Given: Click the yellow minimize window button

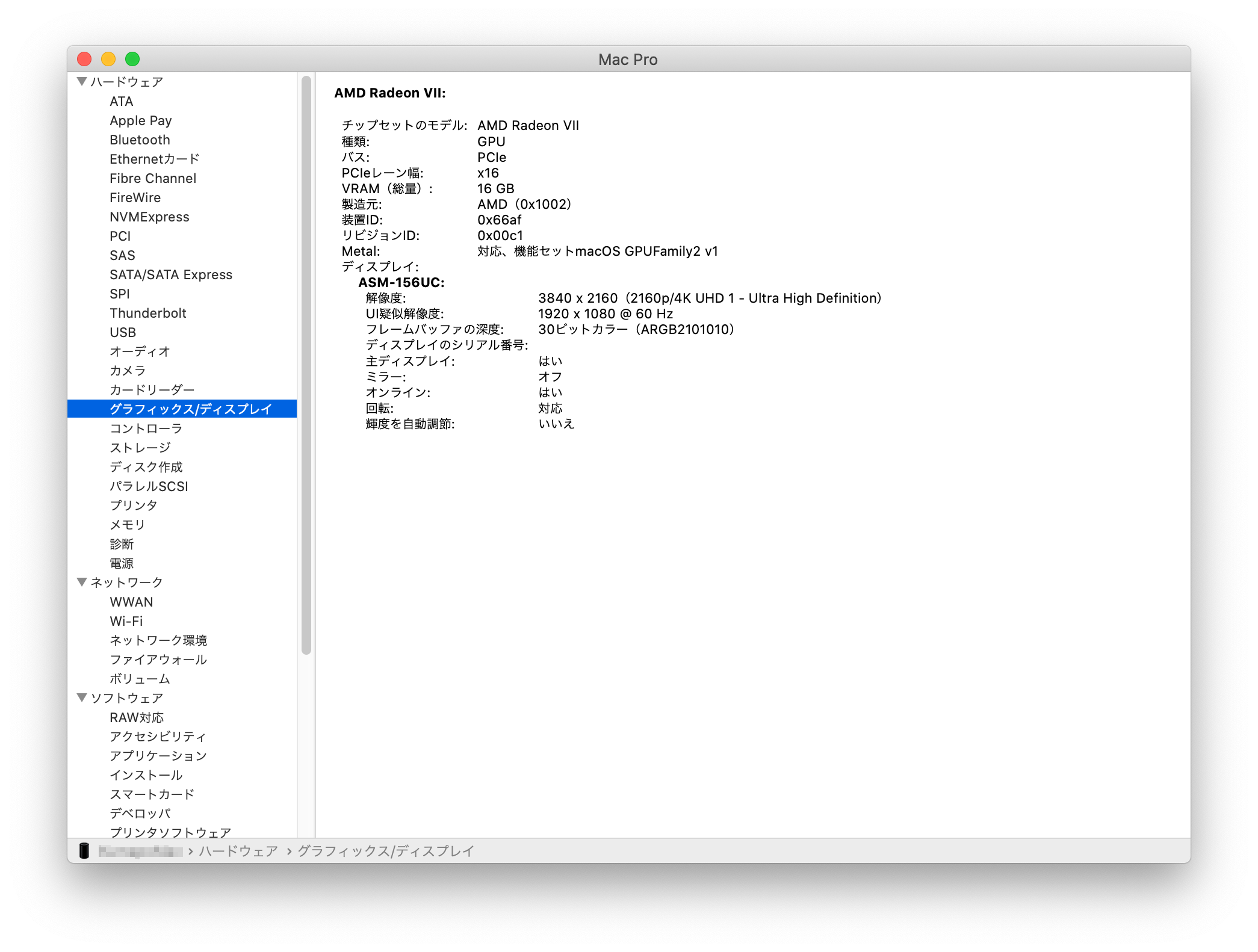Looking at the screenshot, I should point(108,59).
